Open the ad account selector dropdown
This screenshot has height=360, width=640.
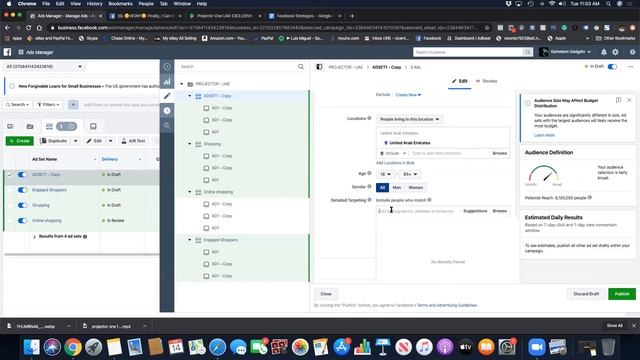[x=43, y=67]
